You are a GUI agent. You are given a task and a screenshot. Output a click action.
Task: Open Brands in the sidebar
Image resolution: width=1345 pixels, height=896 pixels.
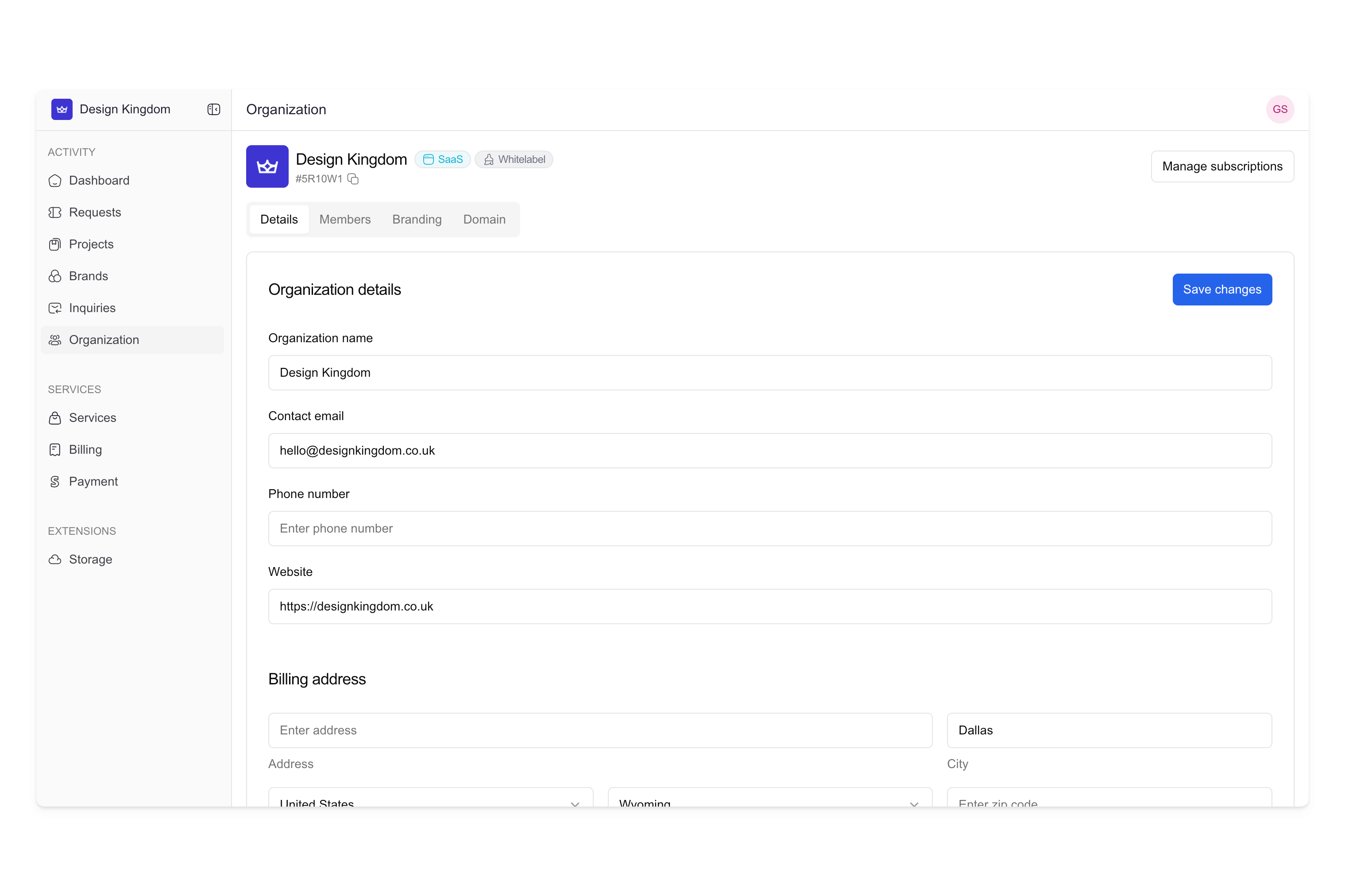(132, 276)
